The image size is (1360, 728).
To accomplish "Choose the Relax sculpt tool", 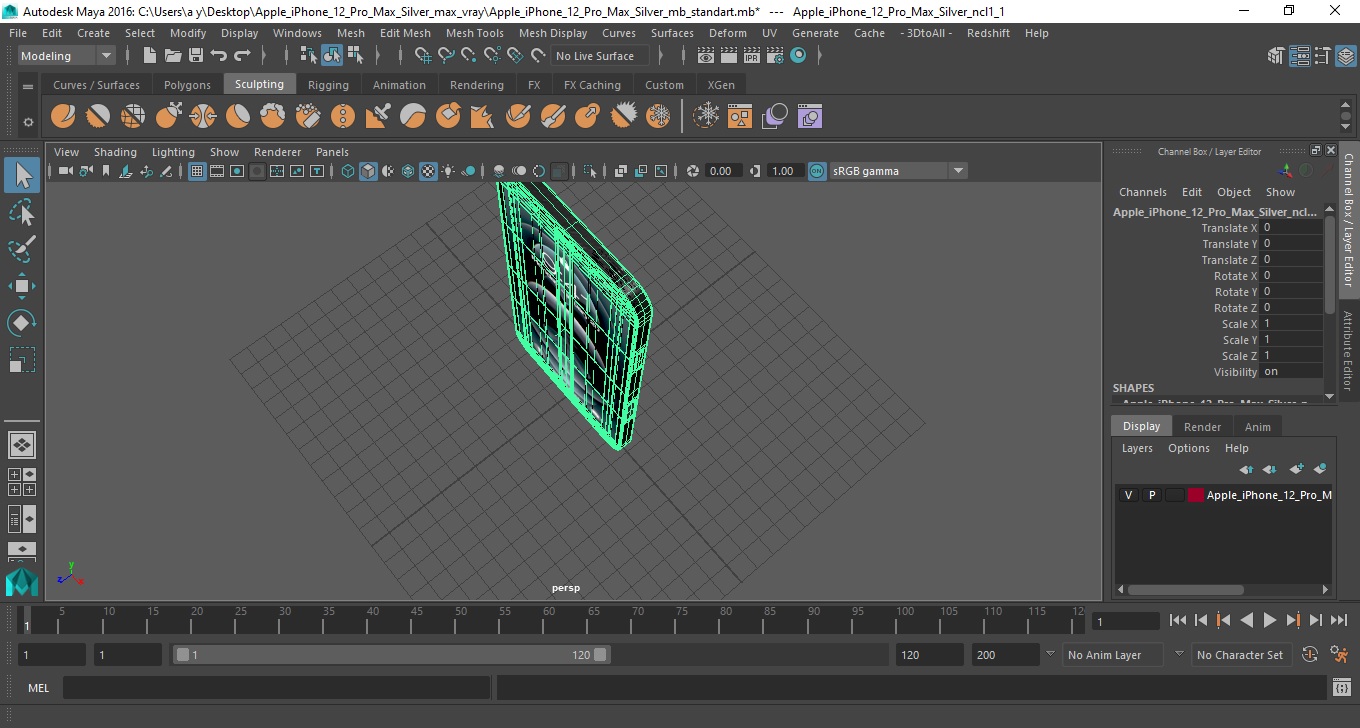I will point(133,116).
